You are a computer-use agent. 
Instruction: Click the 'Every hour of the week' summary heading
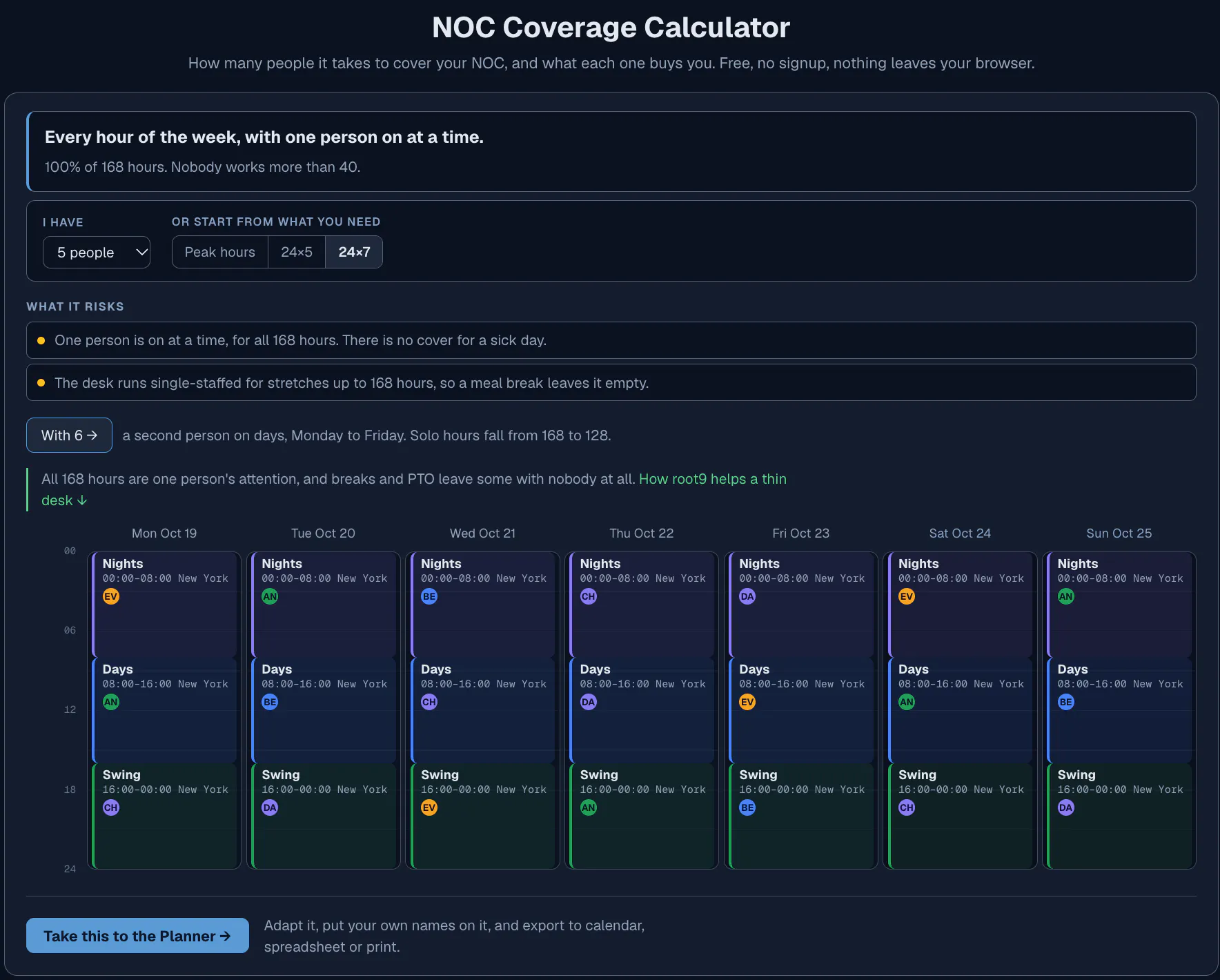264,137
